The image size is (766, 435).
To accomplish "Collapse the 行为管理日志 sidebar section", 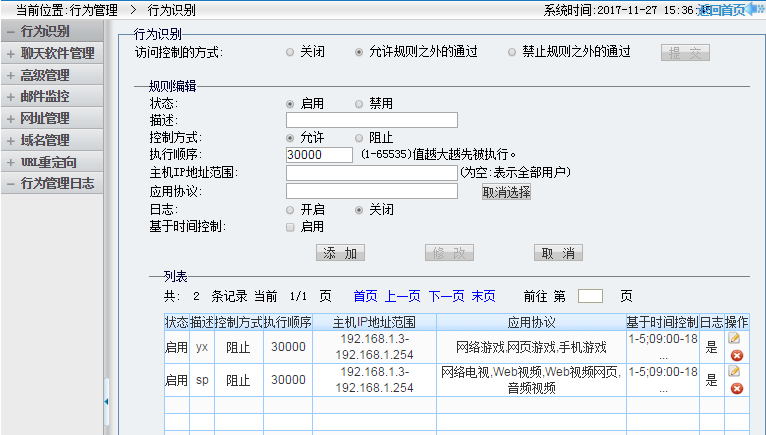I will (52, 183).
